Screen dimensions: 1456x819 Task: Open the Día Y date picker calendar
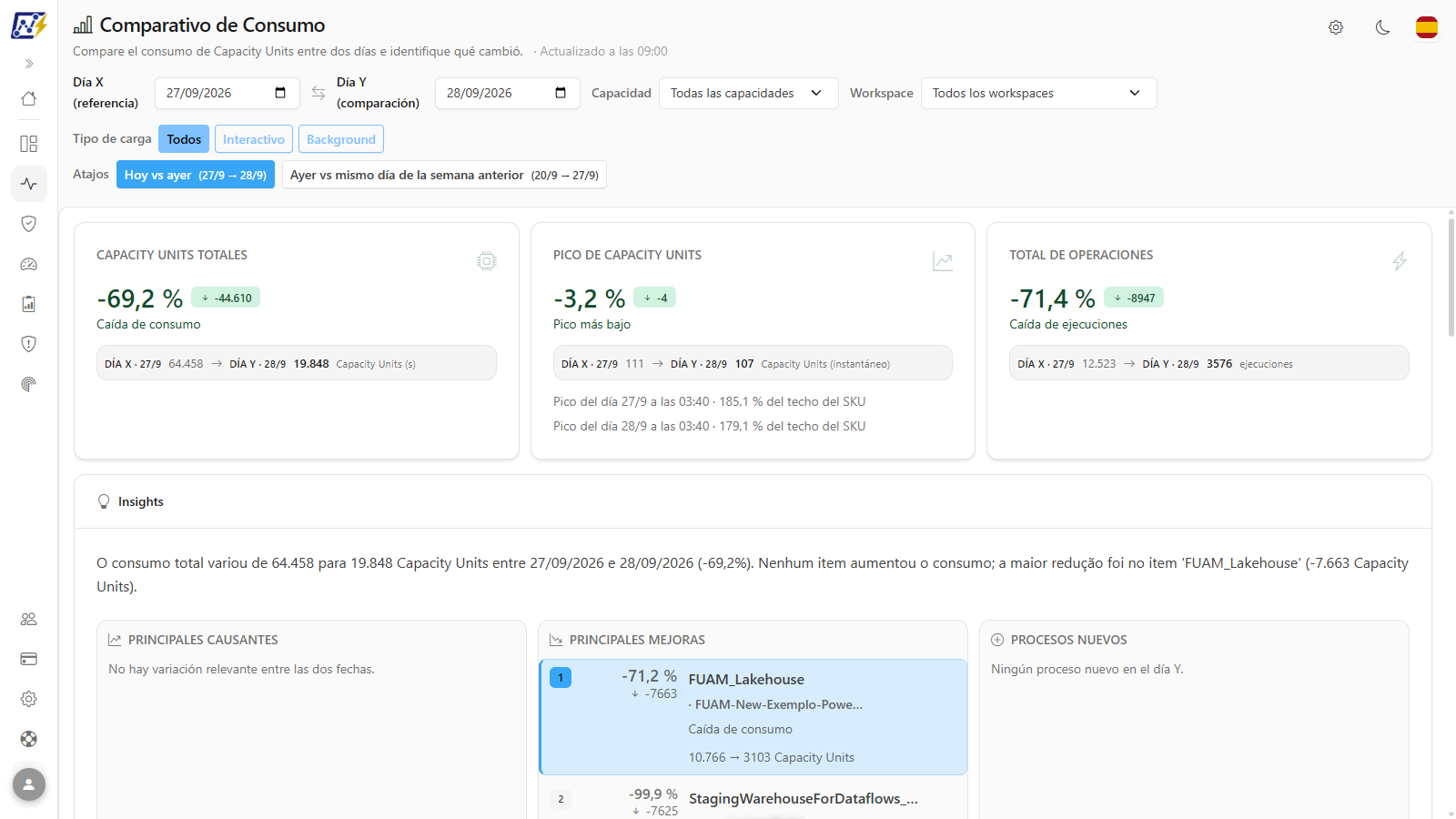(x=561, y=93)
